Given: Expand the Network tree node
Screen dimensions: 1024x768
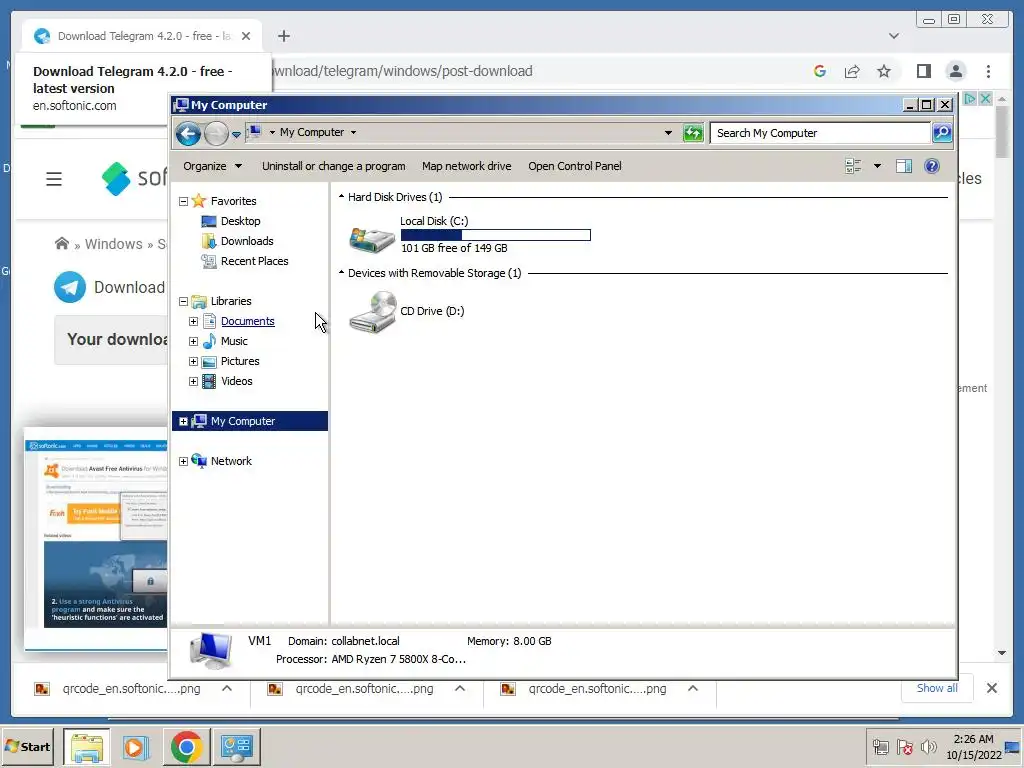Looking at the screenshot, I should 184,462.
